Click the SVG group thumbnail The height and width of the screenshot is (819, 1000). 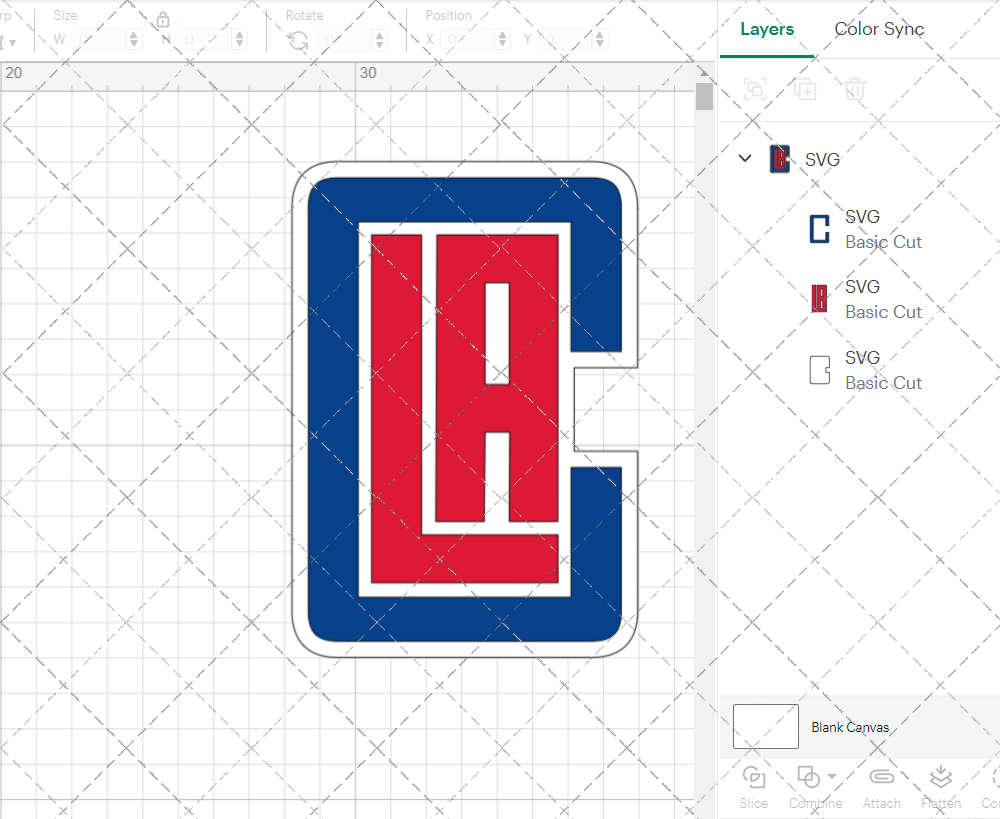point(779,159)
